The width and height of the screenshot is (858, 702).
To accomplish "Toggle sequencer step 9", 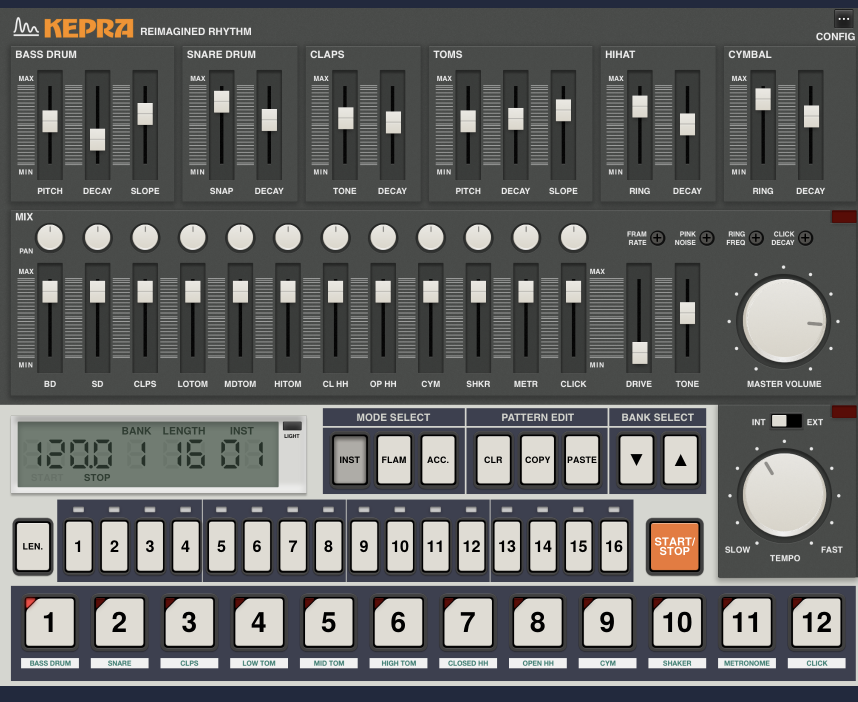I will [364, 546].
